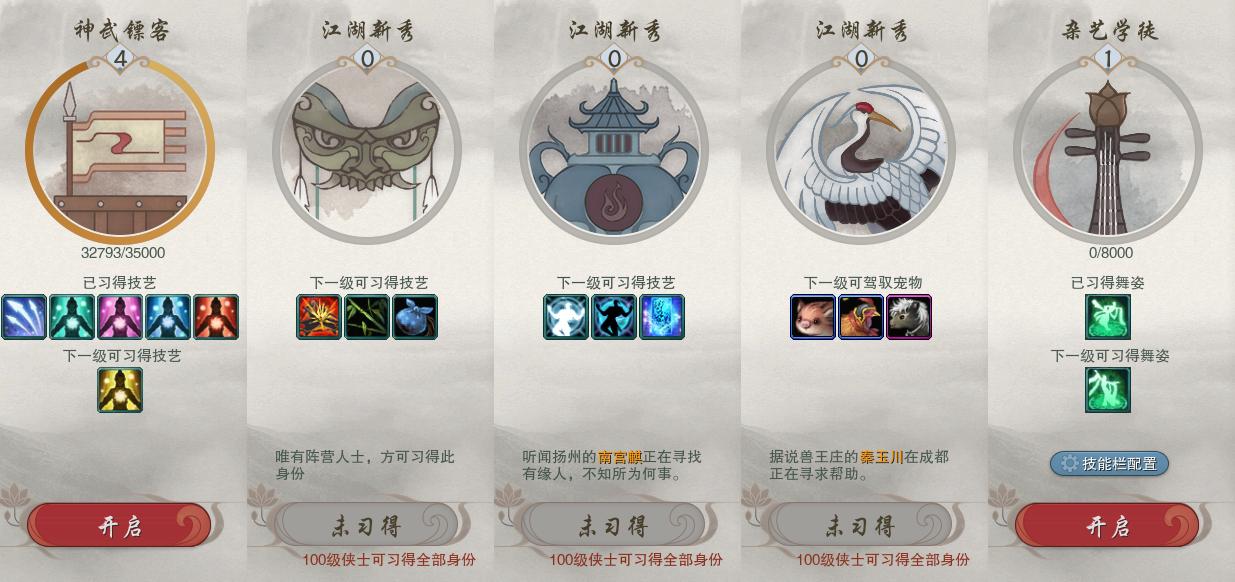Image resolution: width=1235 pixels, height=582 pixels.
Task: Click the blue crystal skill under cauldron identity
Action: (662, 317)
